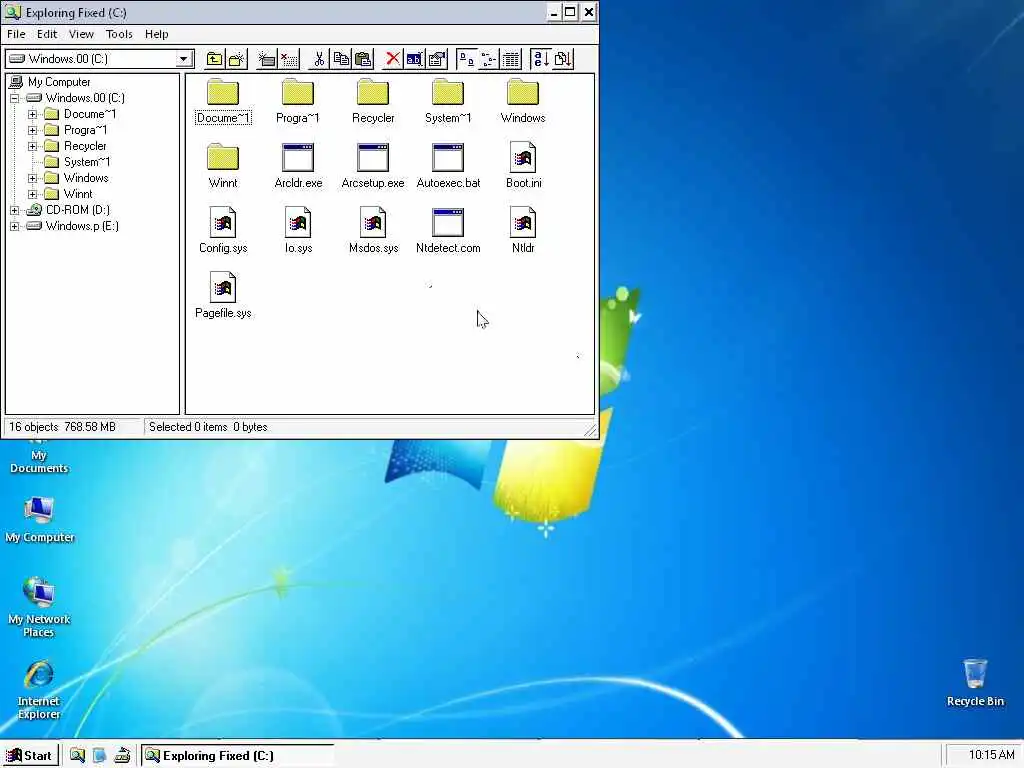Click the Rename toolbar icon
Viewport: 1024px width, 768px height.
tap(415, 59)
